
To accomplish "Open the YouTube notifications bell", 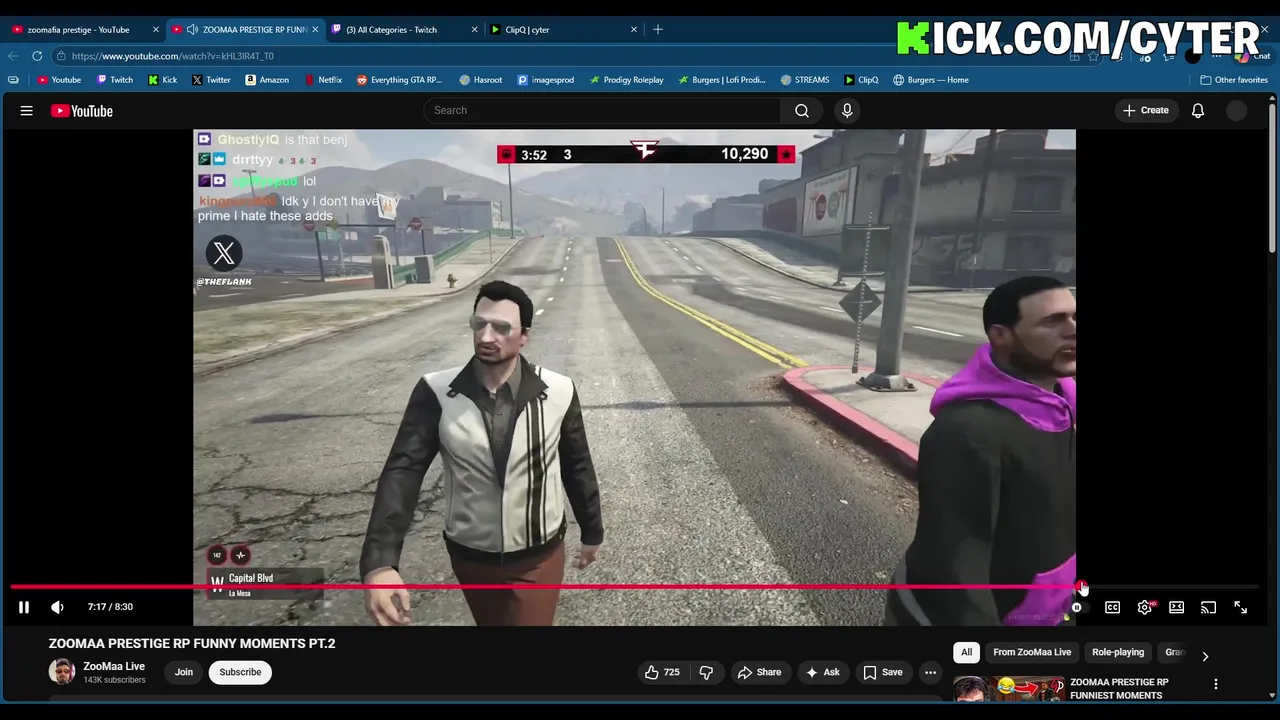I will tap(1198, 111).
